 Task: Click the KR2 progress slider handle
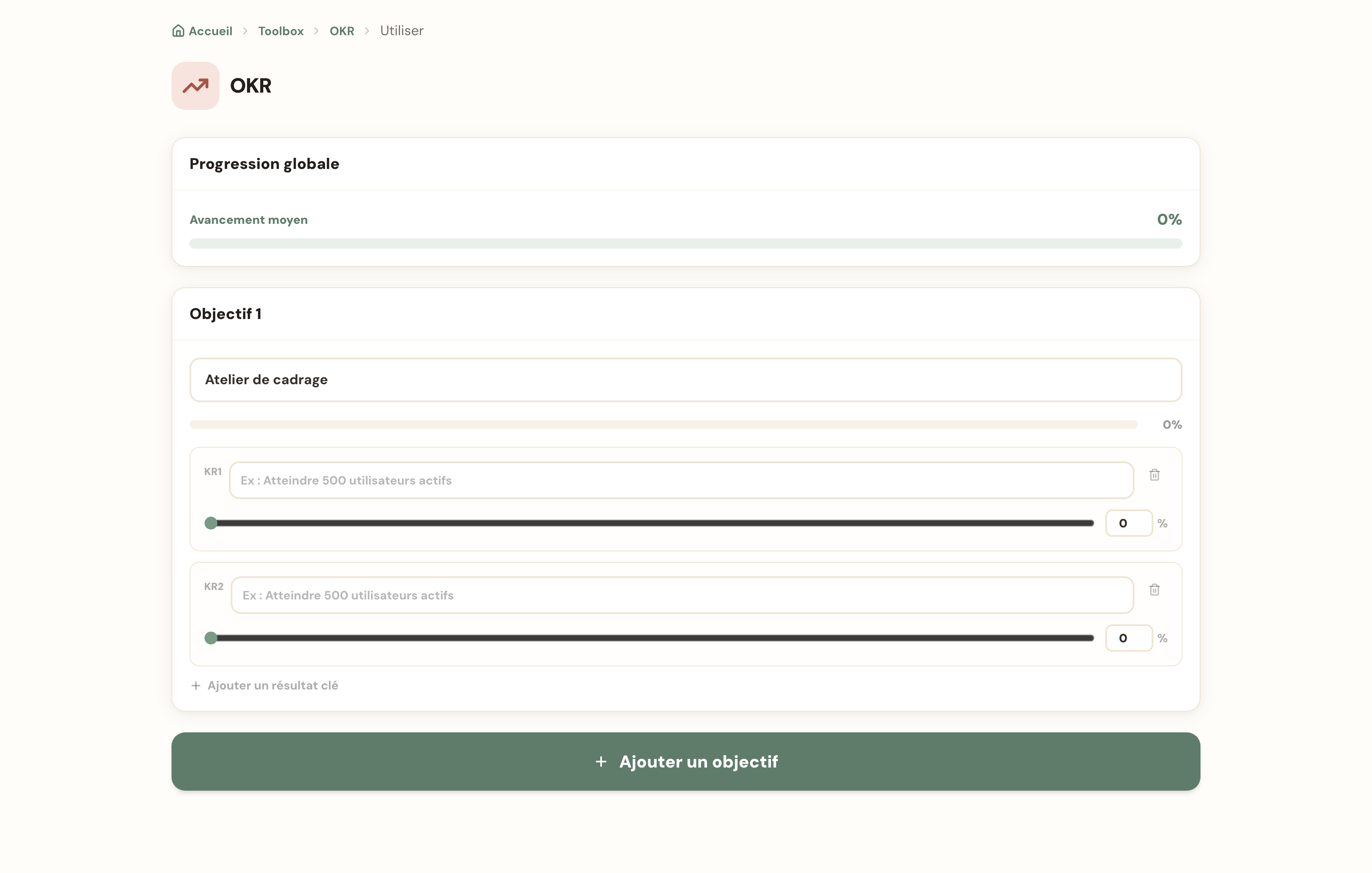tap(211, 638)
